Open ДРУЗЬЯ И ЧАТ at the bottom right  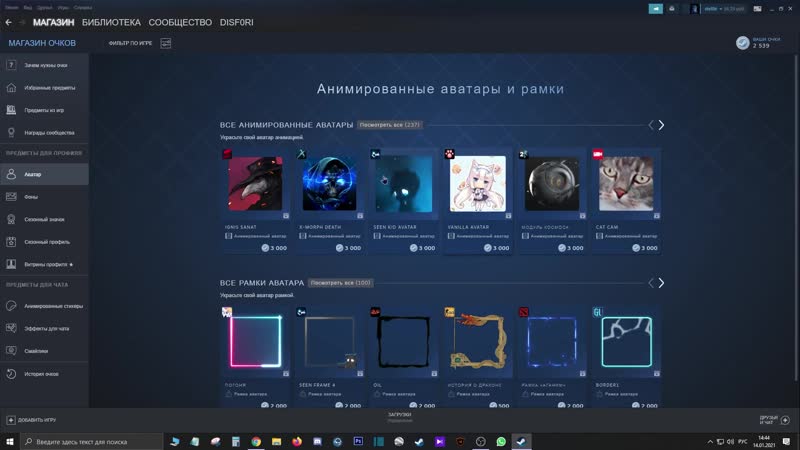[774, 420]
